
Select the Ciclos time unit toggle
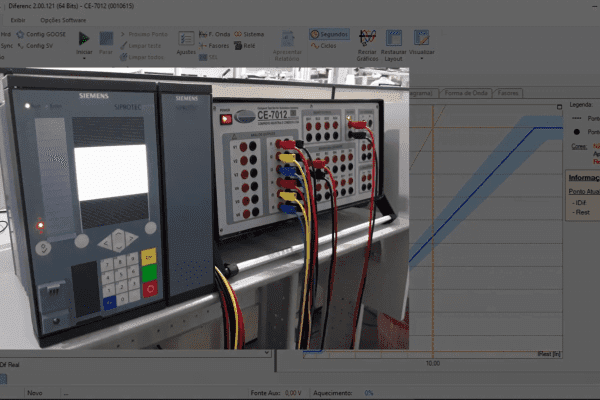pyautogui.click(x=324, y=46)
